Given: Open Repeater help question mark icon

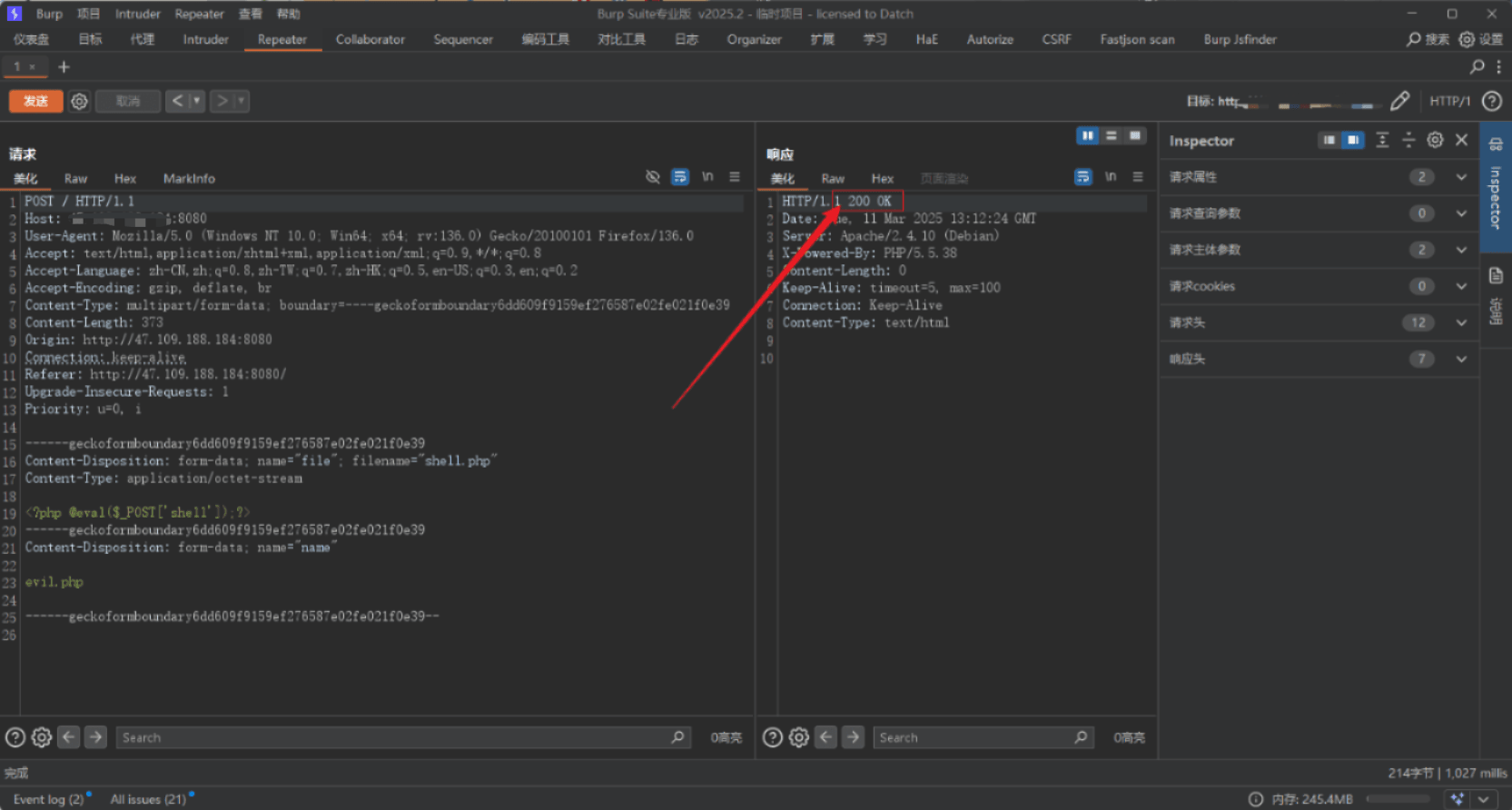Looking at the screenshot, I should tap(1491, 101).
